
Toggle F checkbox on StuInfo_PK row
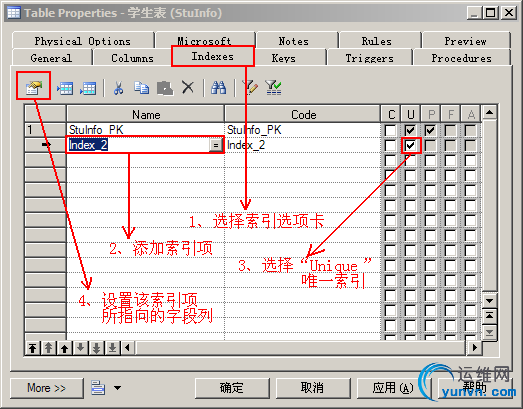pos(451,130)
